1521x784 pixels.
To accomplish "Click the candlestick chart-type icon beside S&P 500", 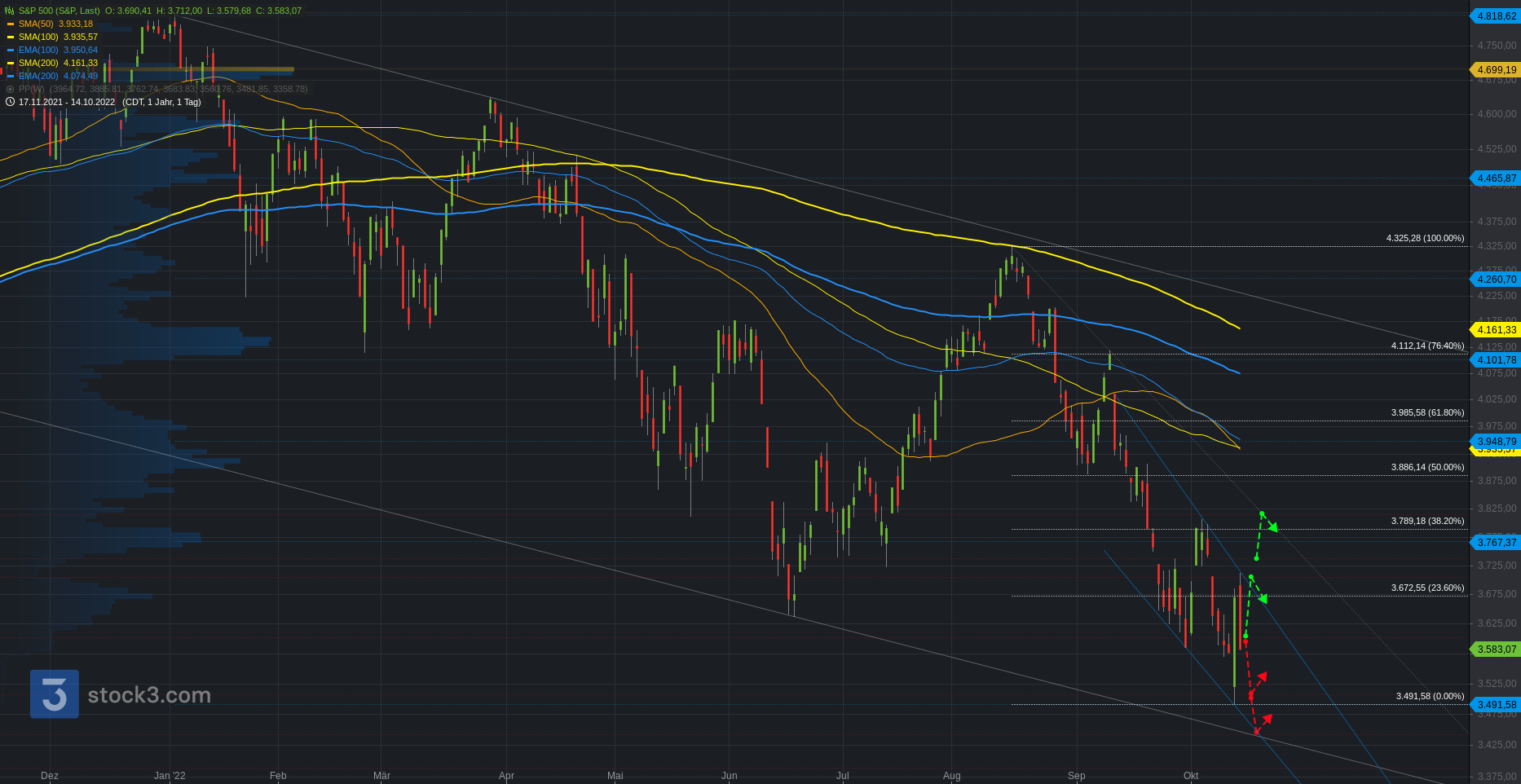I will (x=10, y=11).
